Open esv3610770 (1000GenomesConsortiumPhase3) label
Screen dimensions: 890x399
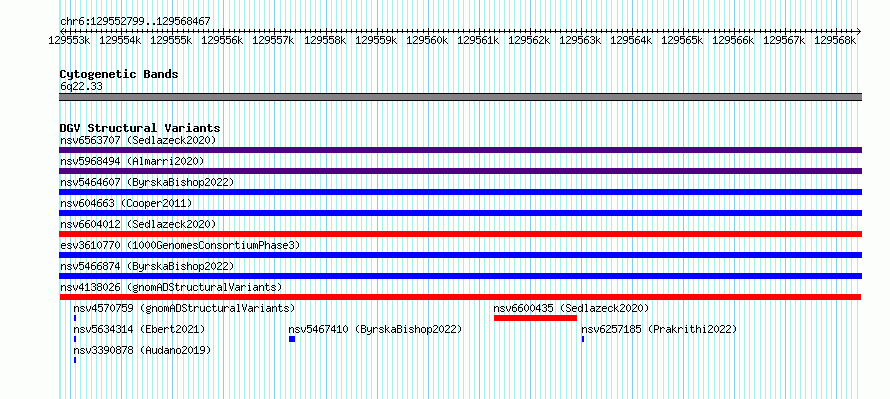point(180,245)
